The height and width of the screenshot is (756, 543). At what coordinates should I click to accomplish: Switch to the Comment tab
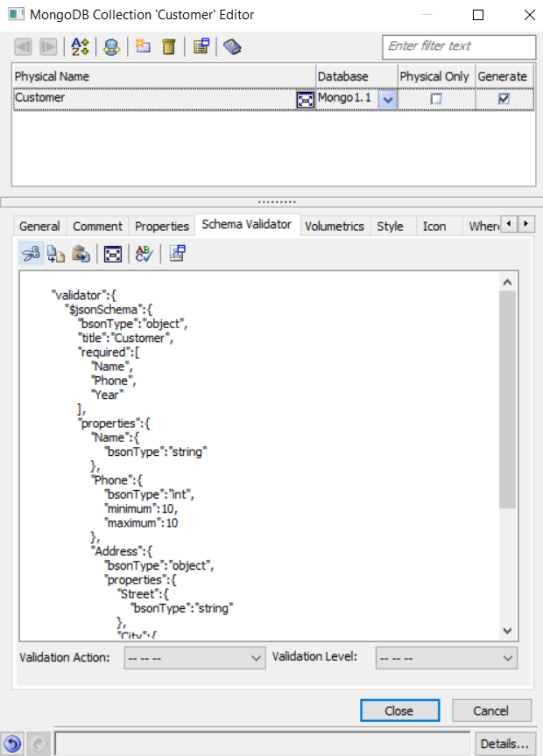97,226
